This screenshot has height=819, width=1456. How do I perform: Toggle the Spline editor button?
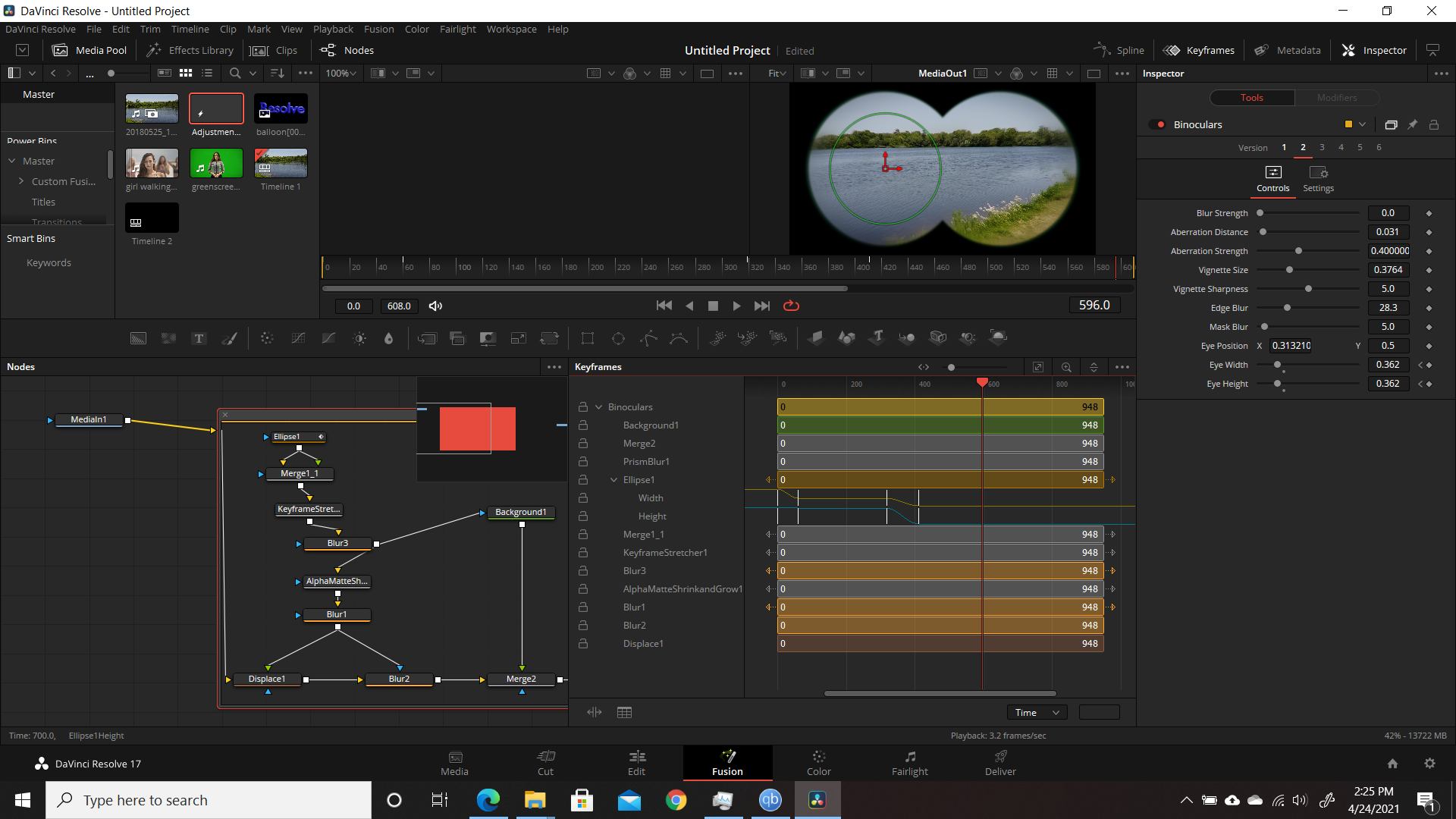click(x=1119, y=50)
